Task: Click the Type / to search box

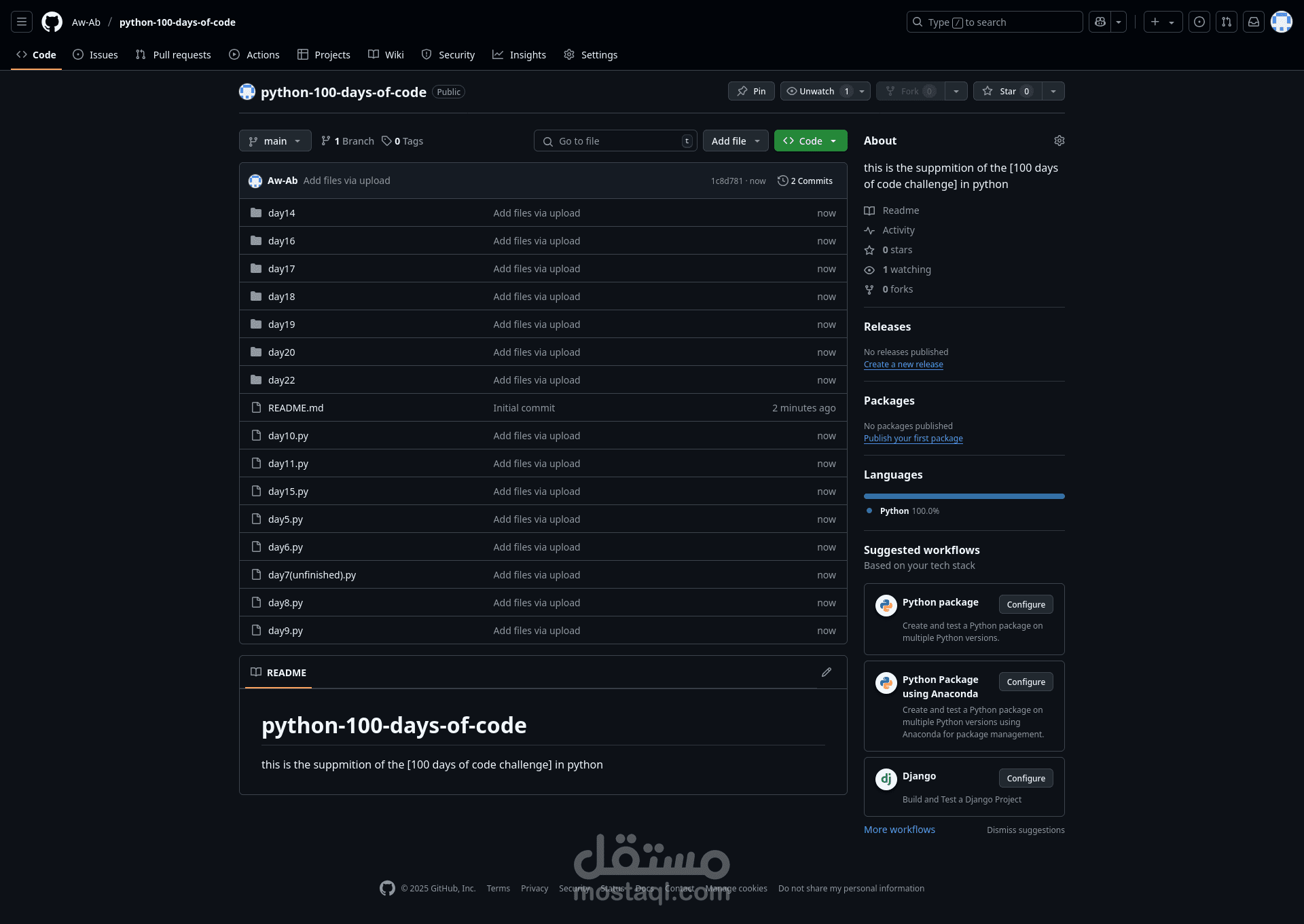Action: [994, 22]
